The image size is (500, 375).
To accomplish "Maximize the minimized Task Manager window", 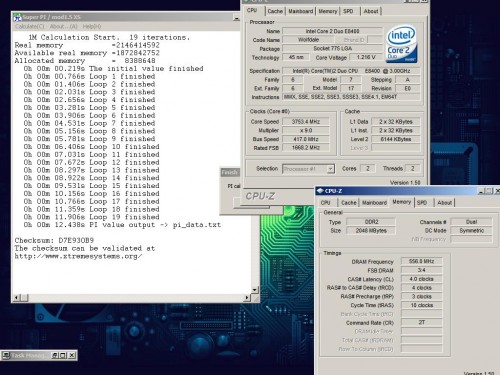I will (x=63, y=355).
